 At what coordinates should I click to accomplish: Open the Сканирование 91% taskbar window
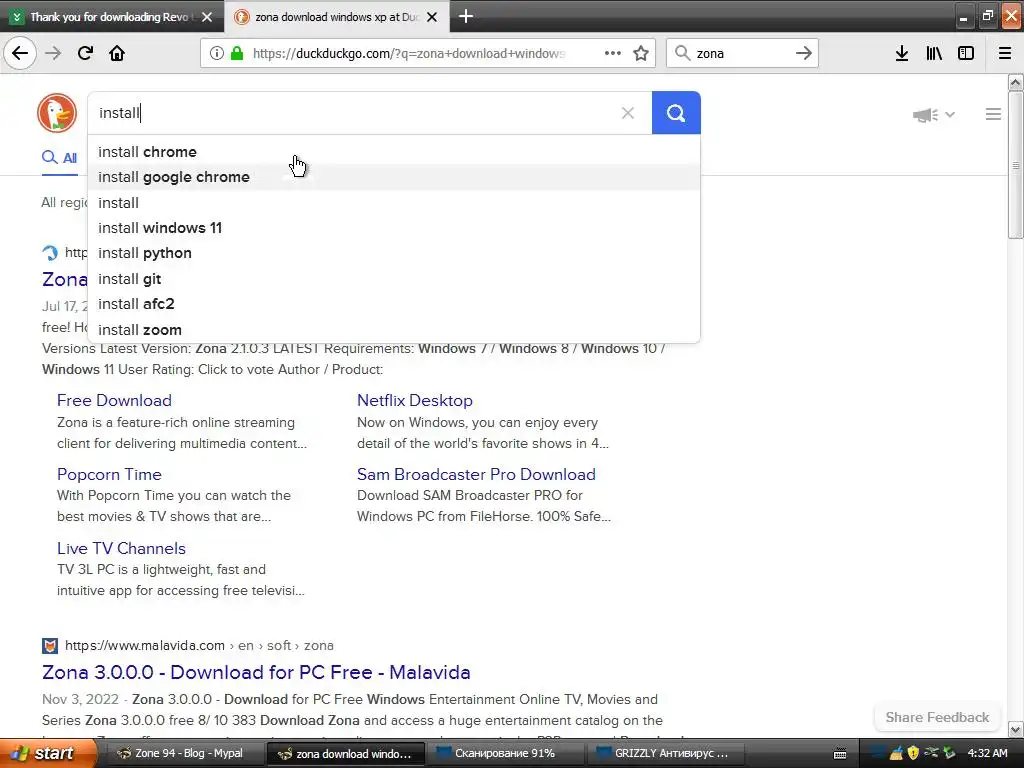[504, 753]
